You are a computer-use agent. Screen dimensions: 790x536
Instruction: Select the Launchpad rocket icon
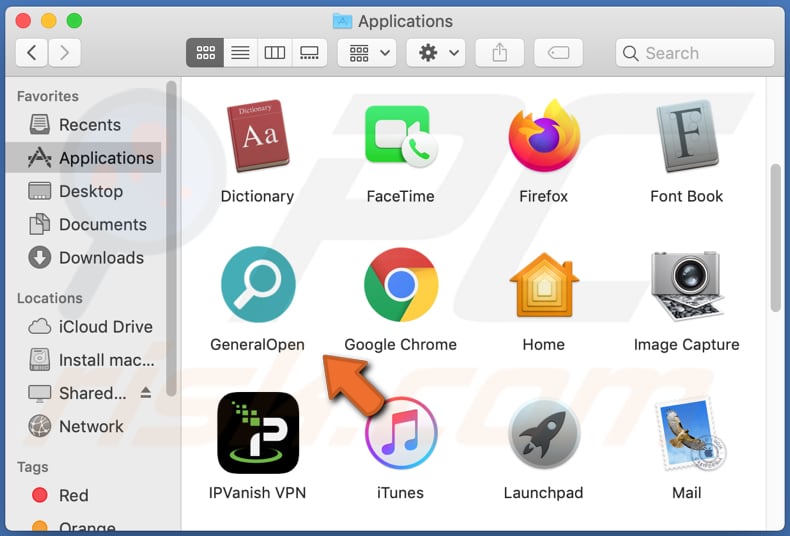[544, 433]
